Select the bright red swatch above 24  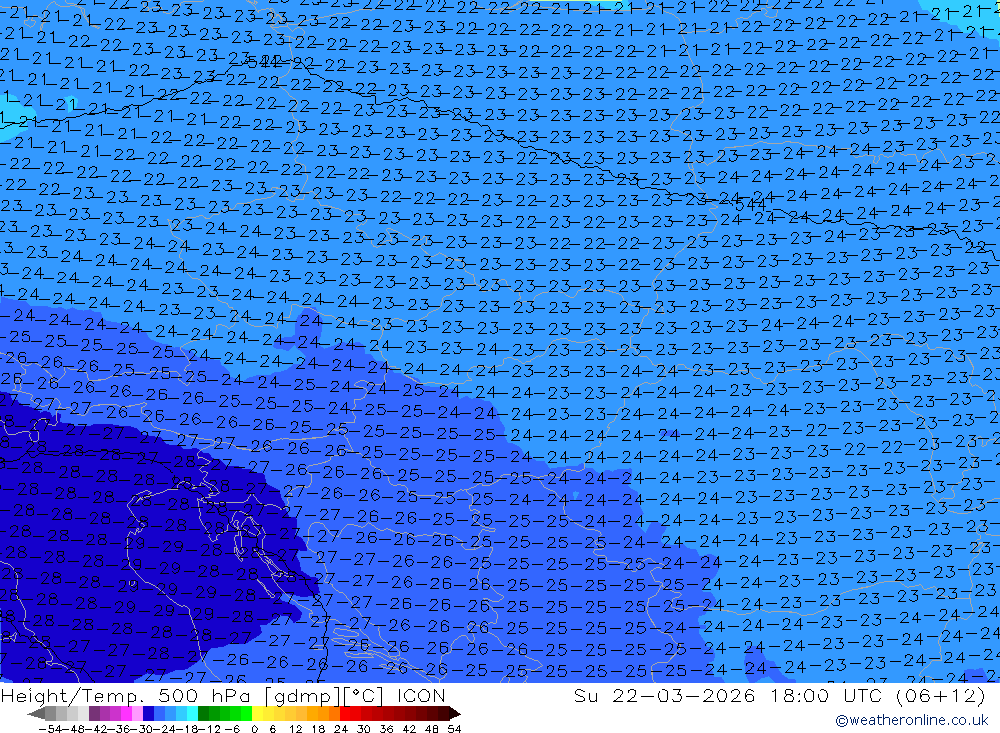[345, 713]
